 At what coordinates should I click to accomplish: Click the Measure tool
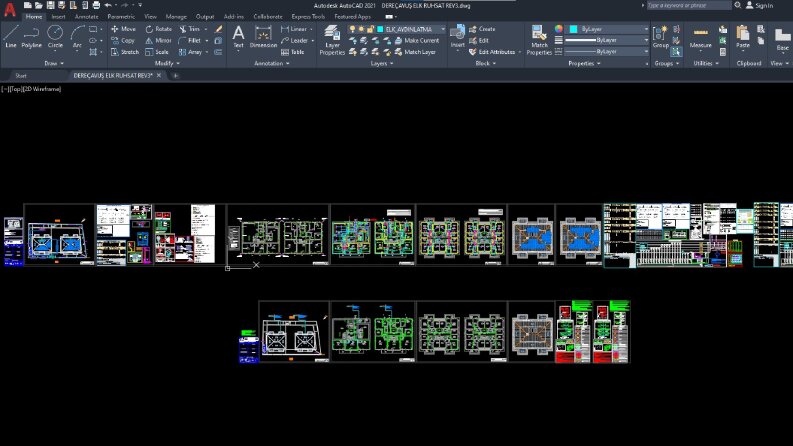point(700,36)
